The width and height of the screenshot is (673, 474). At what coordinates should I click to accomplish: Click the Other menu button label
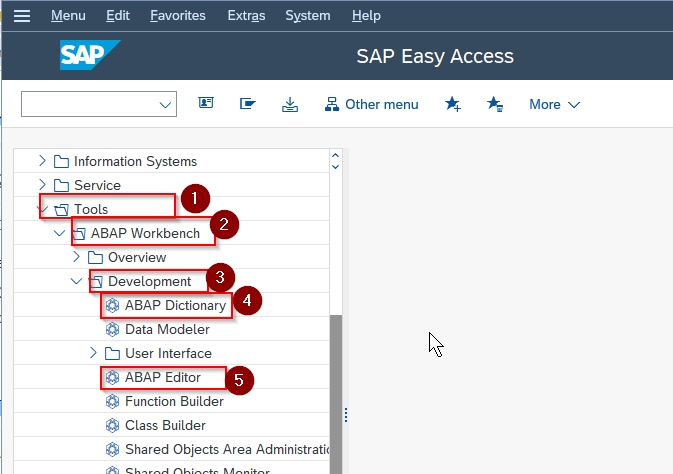382,104
